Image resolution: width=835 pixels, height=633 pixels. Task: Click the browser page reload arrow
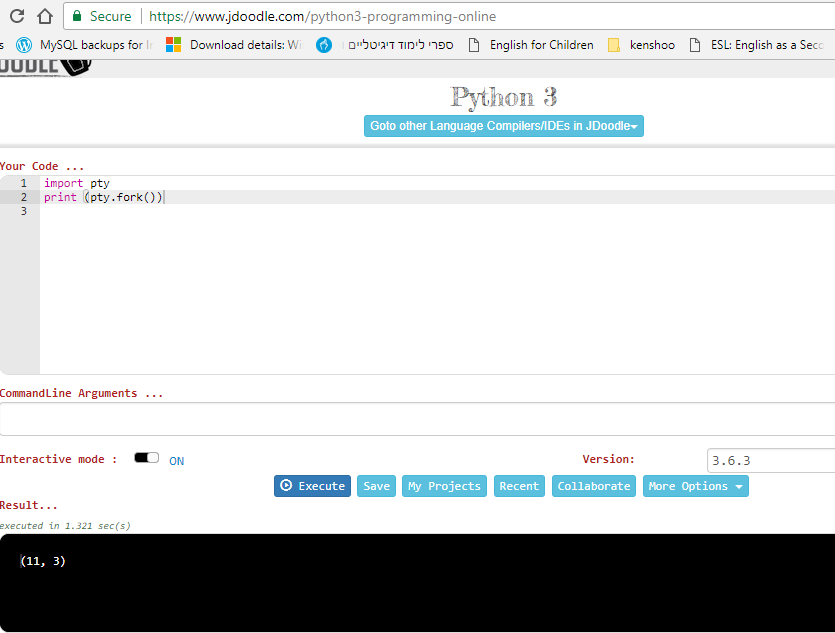16,16
